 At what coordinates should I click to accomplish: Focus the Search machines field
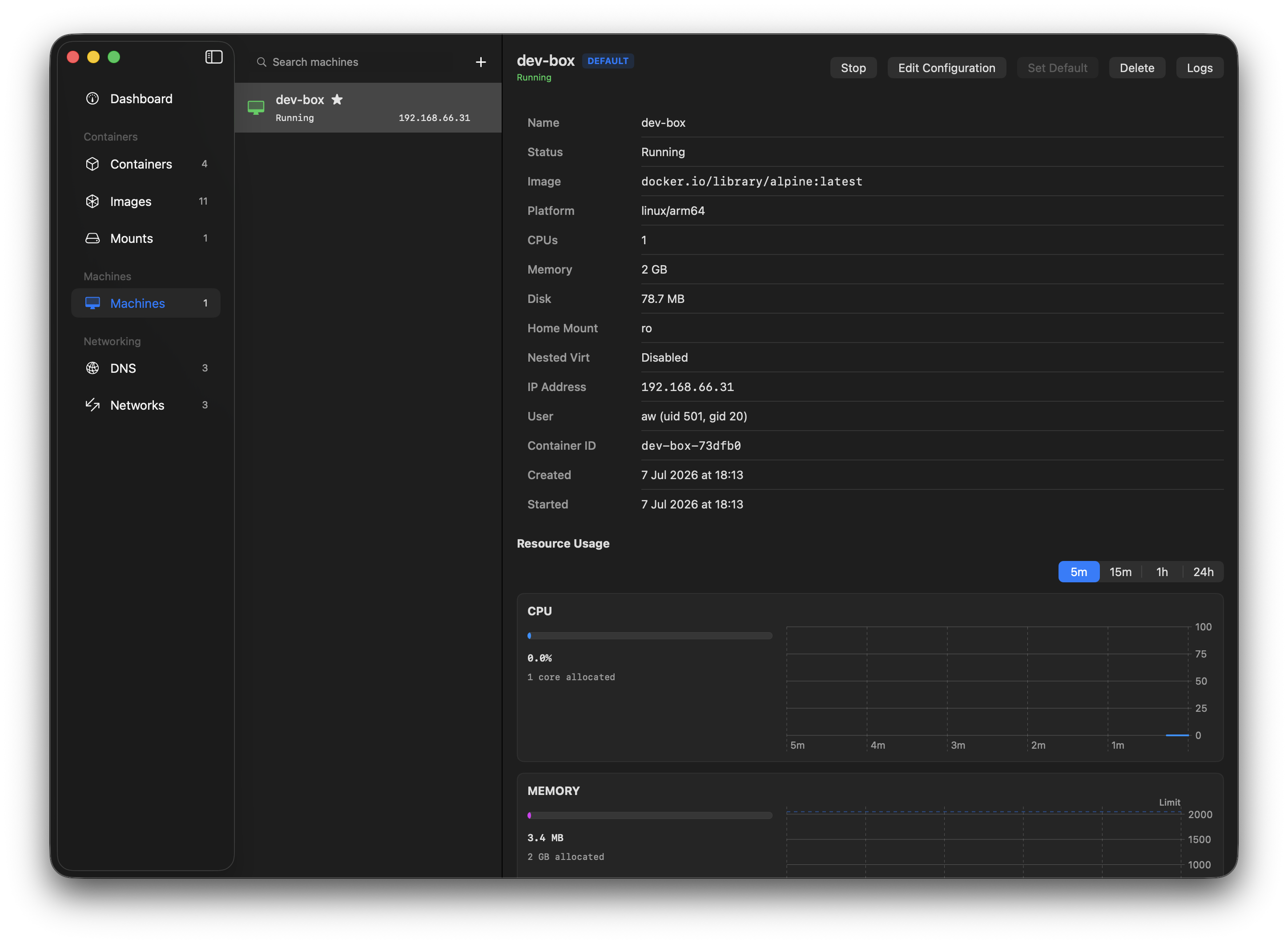click(x=360, y=62)
